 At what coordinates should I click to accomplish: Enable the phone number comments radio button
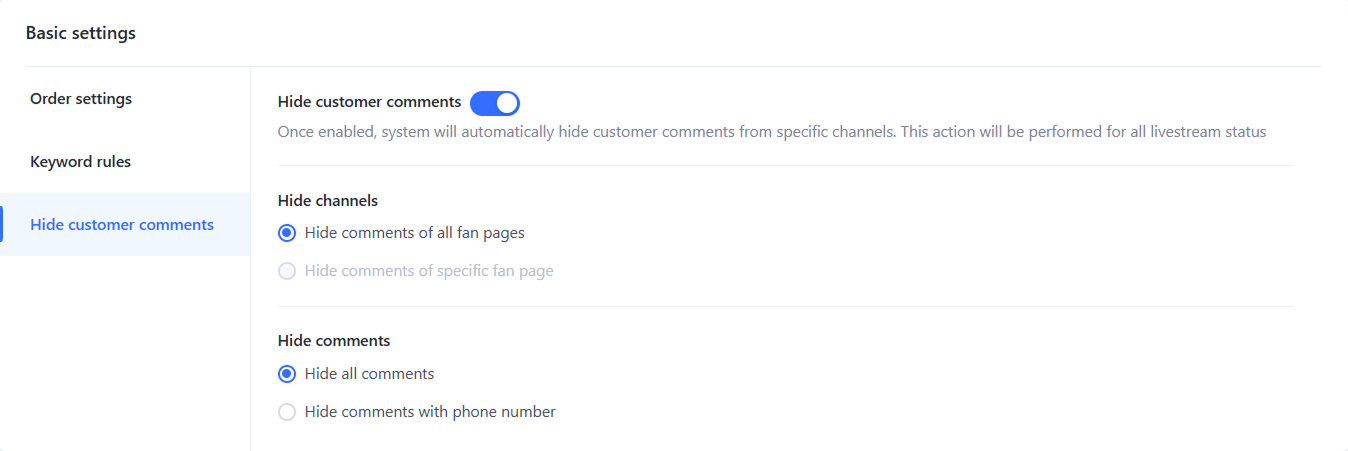point(287,412)
